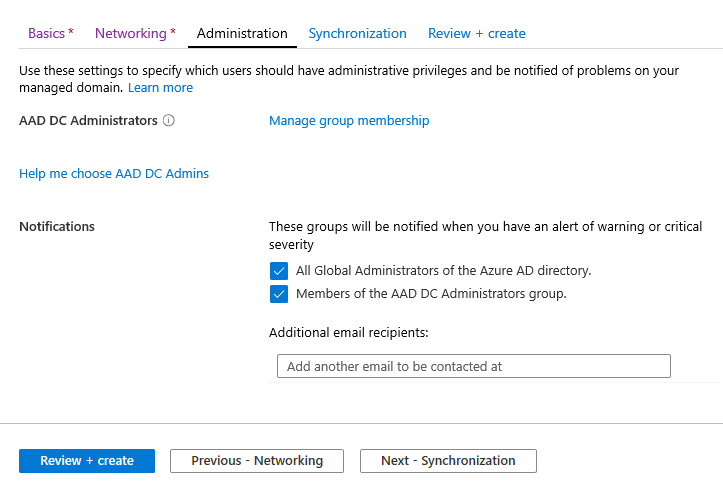Click the Previous - Networking button
Screen dimensions: 723x488
tap(257, 461)
